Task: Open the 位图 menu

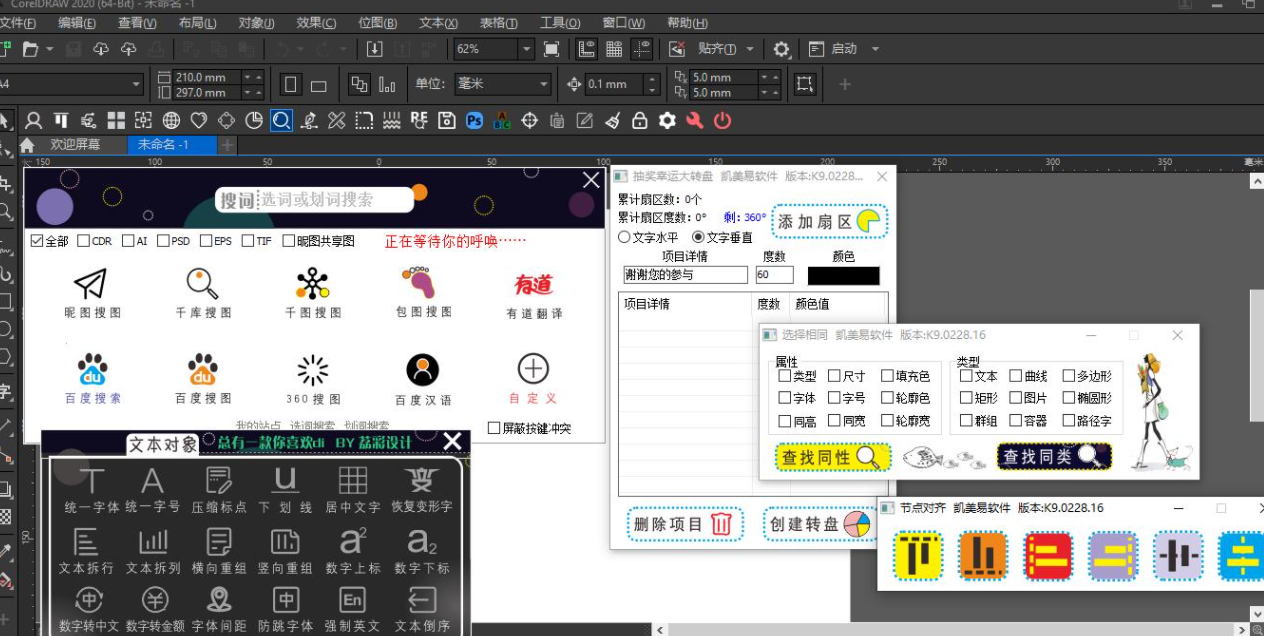Action: [377, 23]
